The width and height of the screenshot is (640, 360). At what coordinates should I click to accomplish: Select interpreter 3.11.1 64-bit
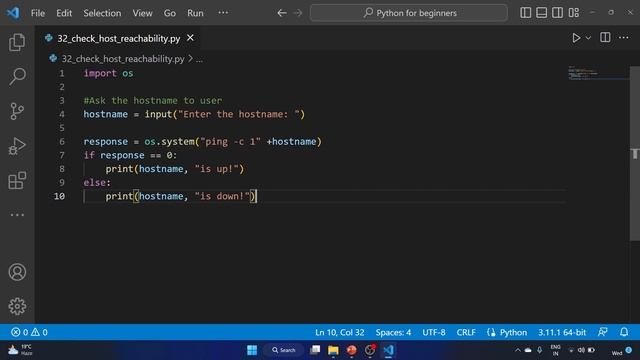(562, 332)
